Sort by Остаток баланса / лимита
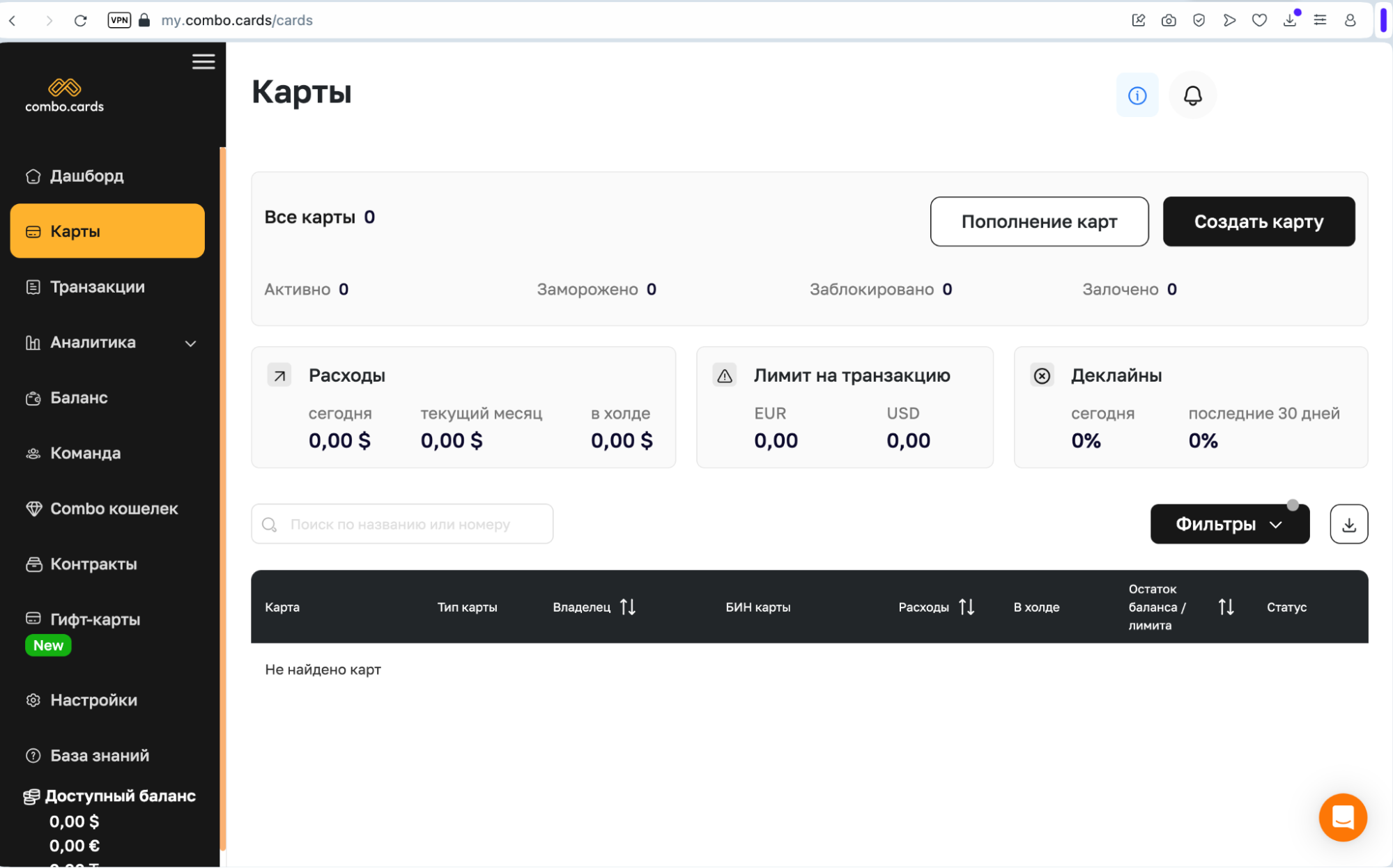 [x=1226, y=607]
